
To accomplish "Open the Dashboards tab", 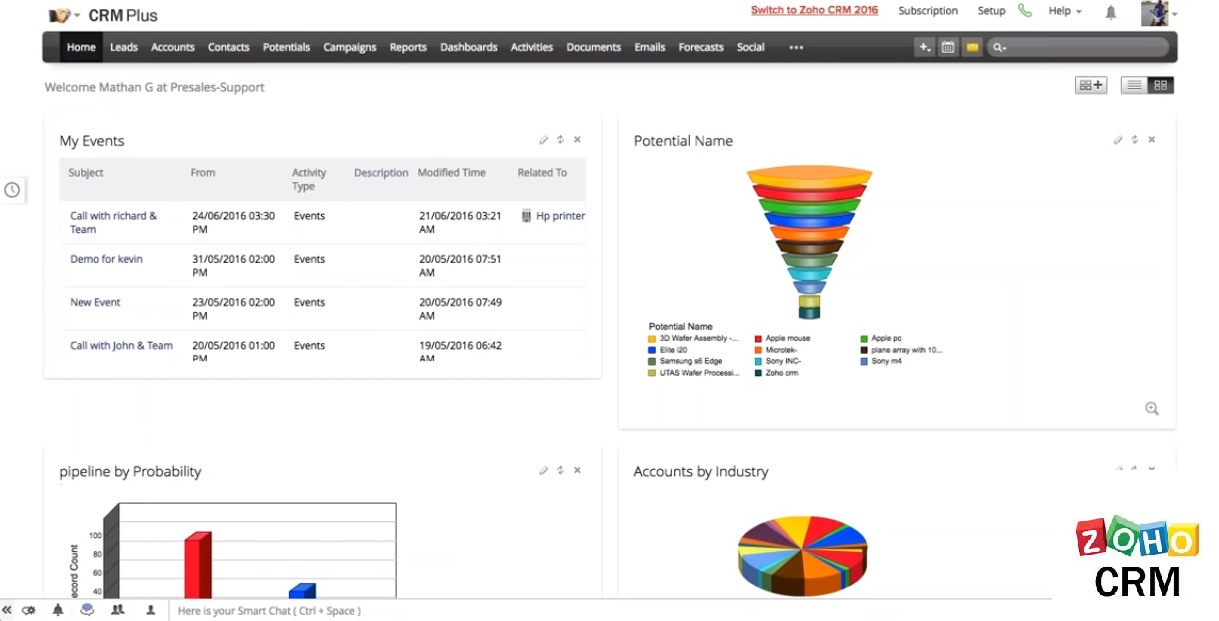I will coord(469,47).
